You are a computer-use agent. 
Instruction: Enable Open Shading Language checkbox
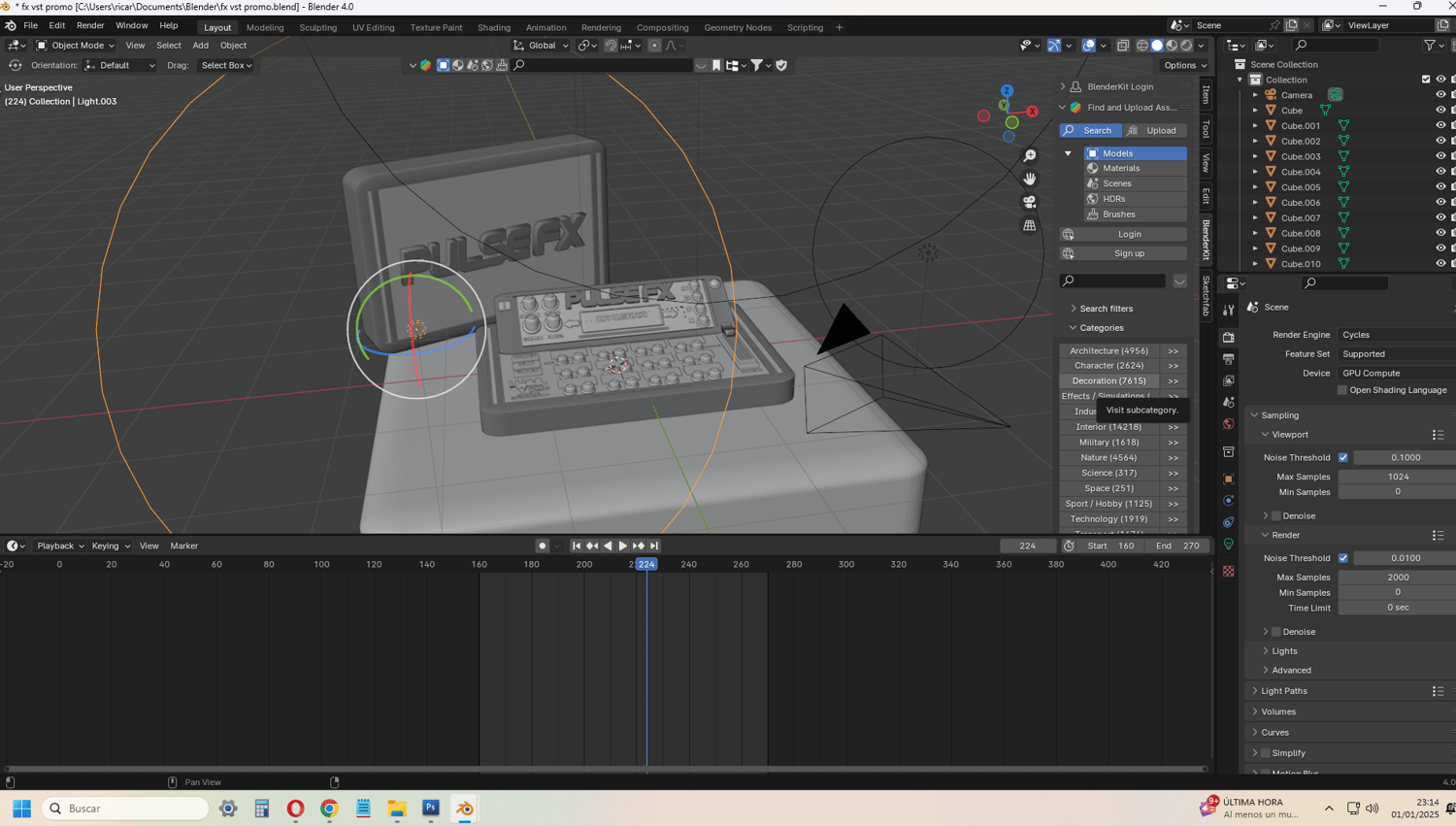pos(1342,390)
